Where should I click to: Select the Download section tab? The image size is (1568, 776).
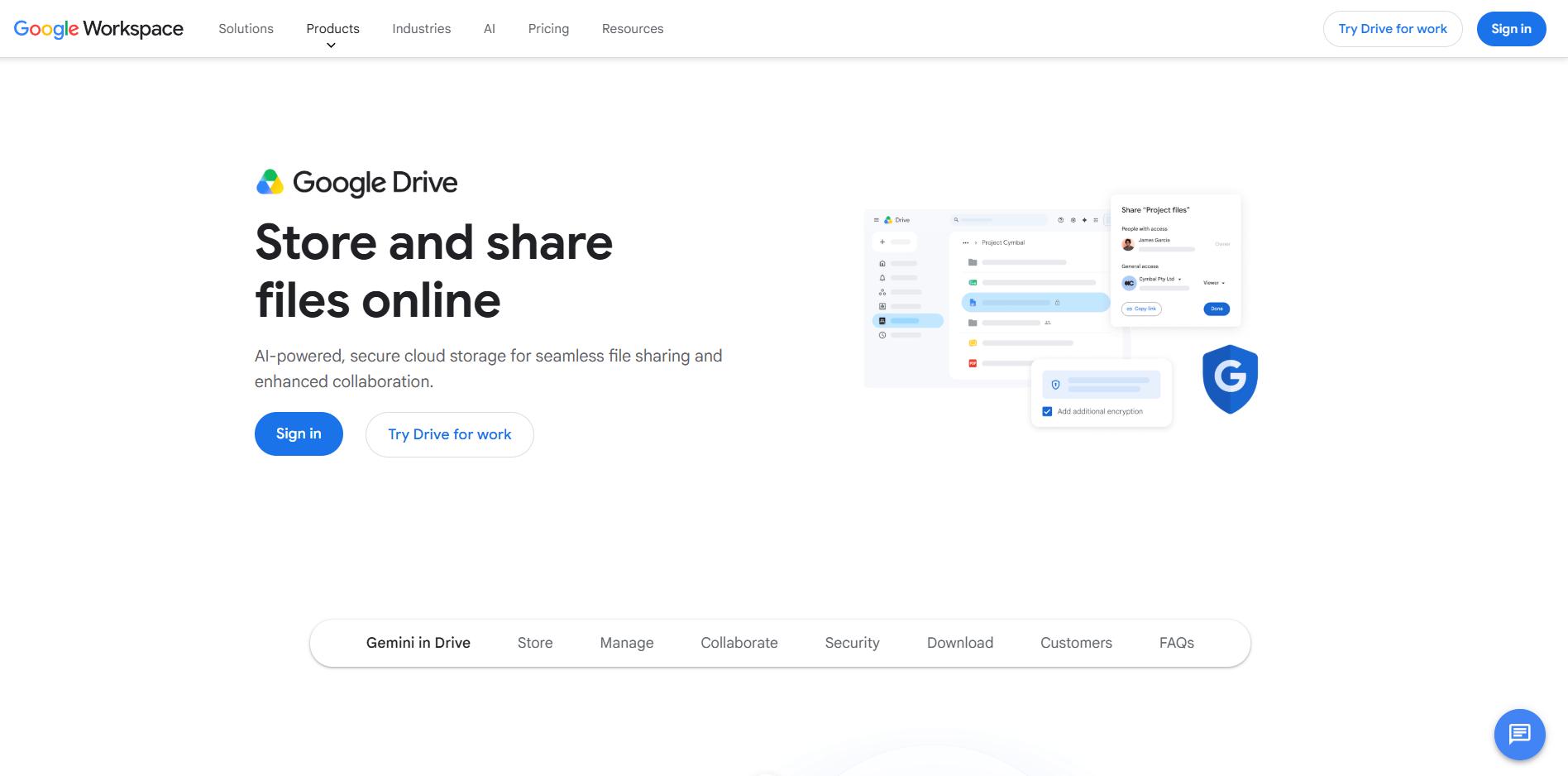[x=960, y=643]
